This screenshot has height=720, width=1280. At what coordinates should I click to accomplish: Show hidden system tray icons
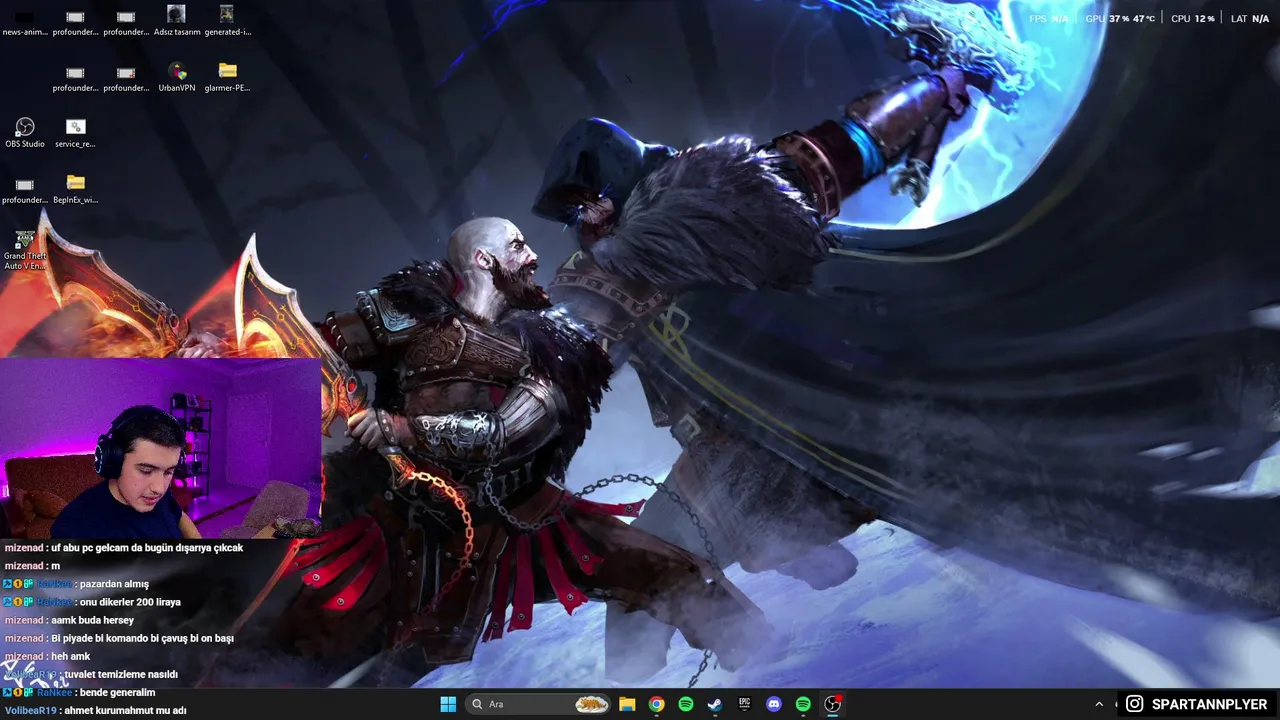click(x=1099, y=704)
